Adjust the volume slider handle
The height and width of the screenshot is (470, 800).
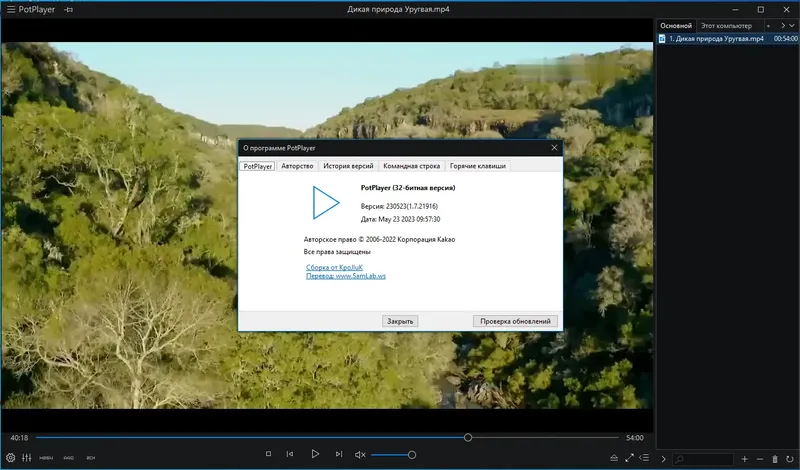[412, 455]
